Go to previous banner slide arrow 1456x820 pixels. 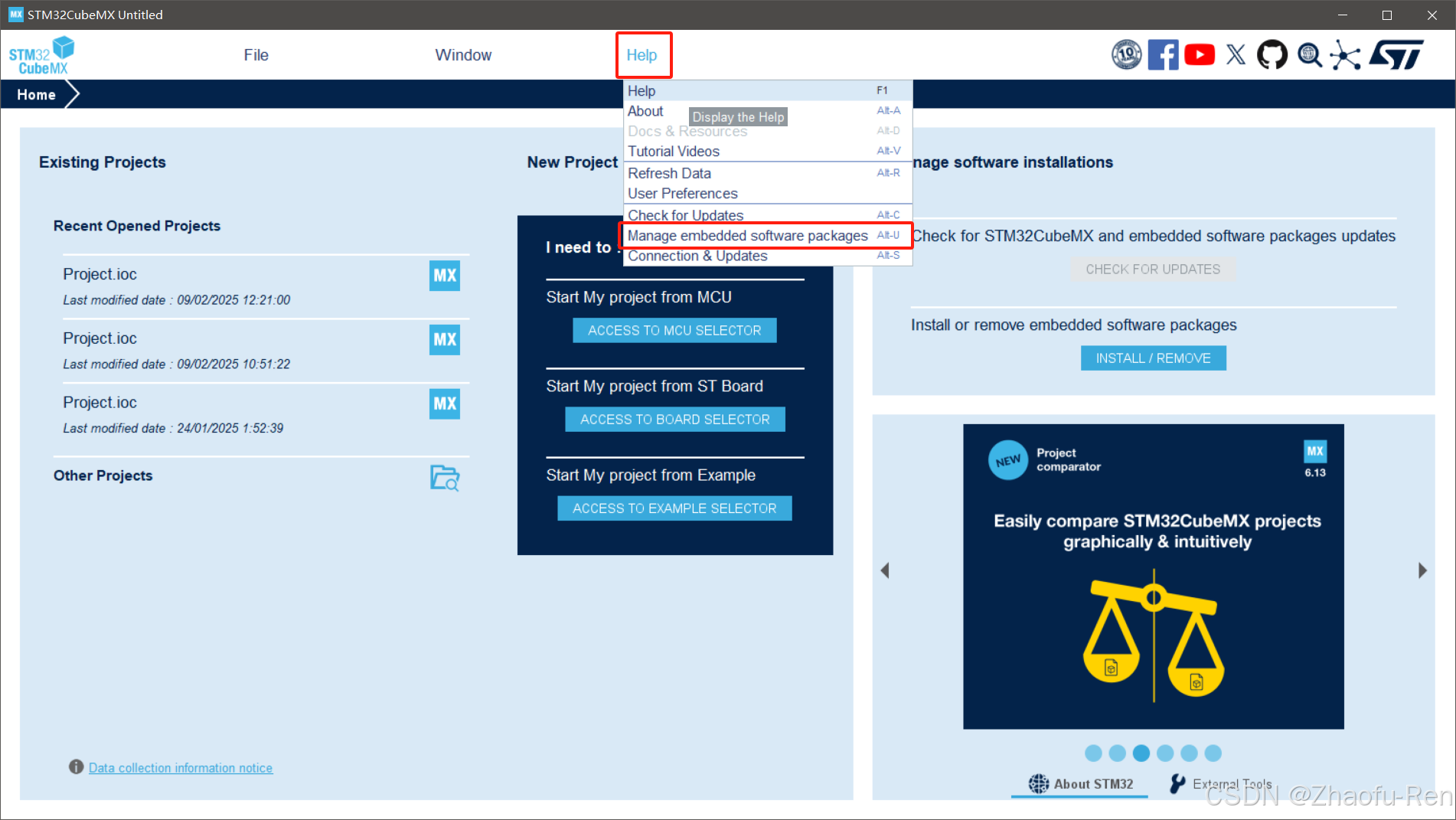pyautogui.click(x=885, y=570)
